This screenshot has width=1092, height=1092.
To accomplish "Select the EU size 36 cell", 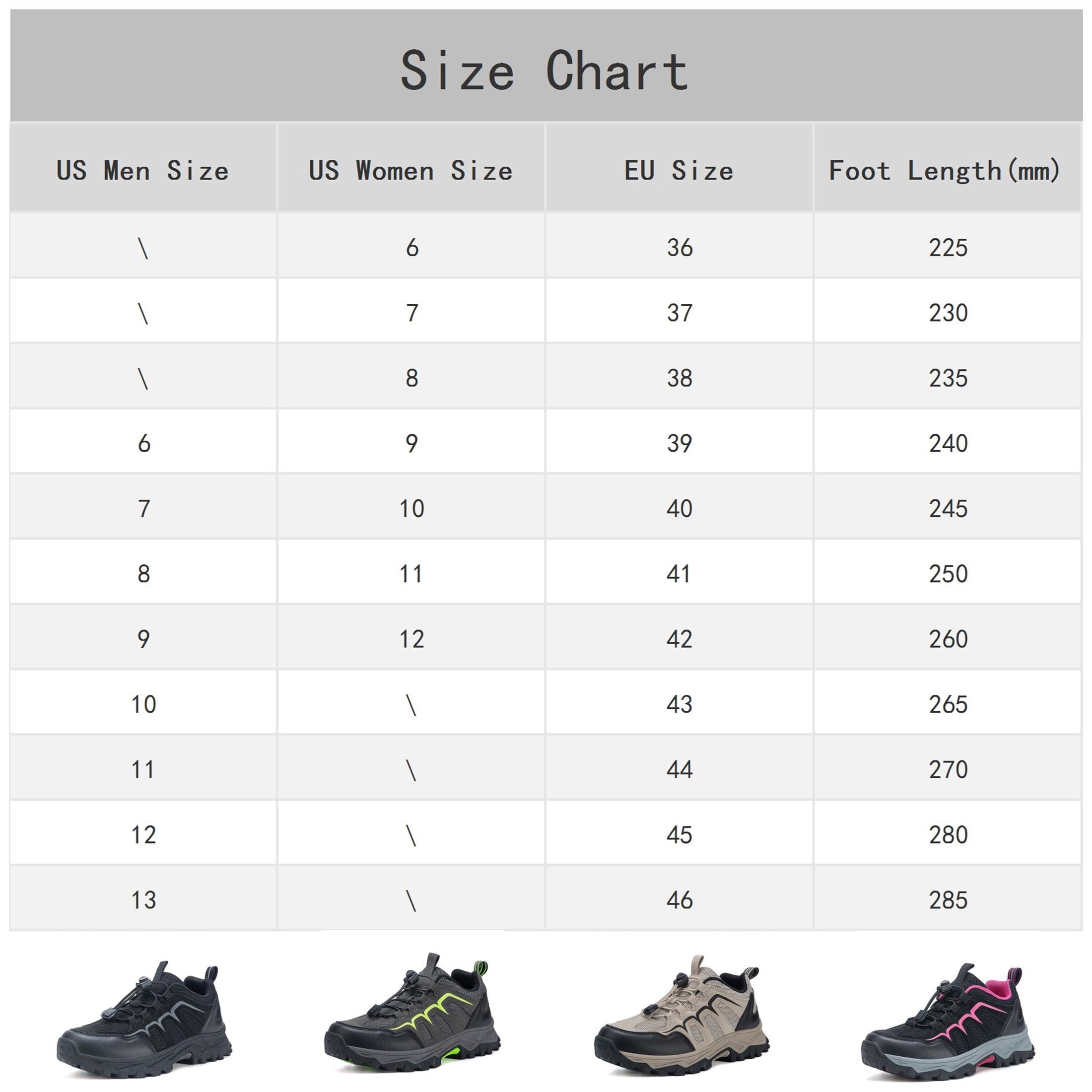I will coord(680,246).
